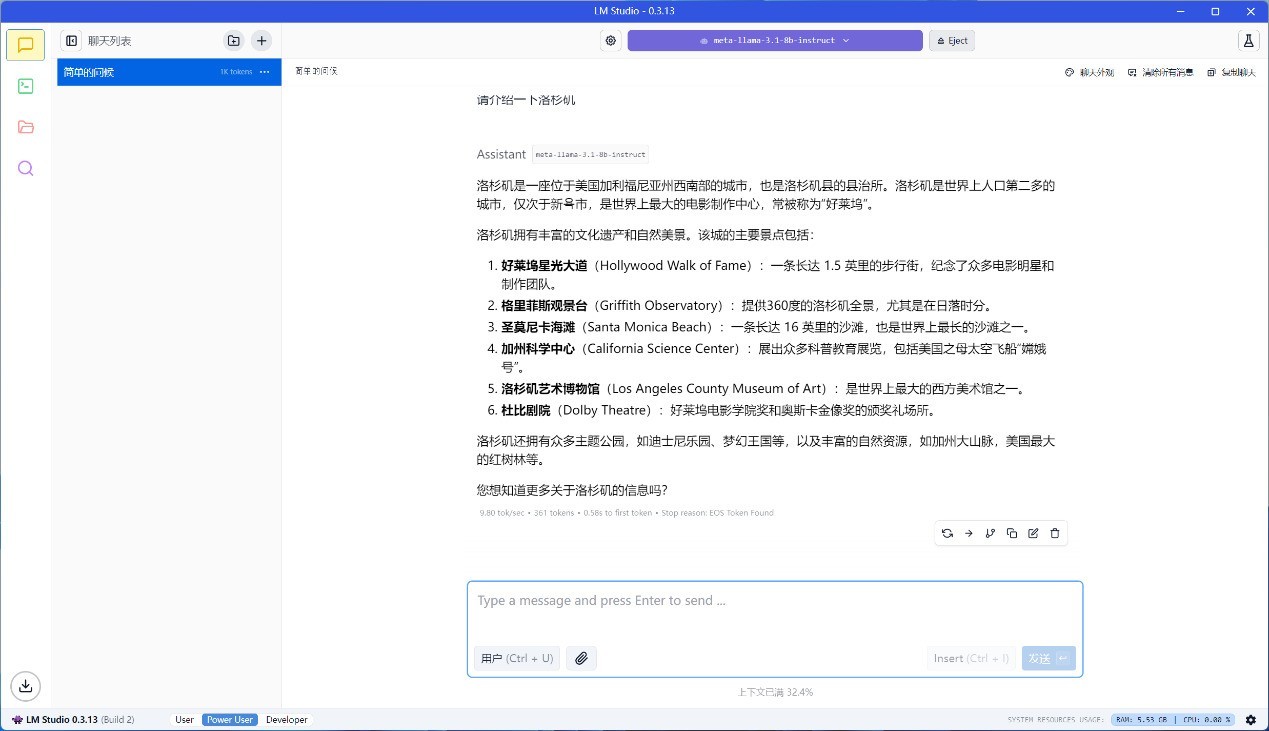1269x731 pixels.
Task: Click the user message 请介绍一下洛杉矶
Action: [526, 100]
